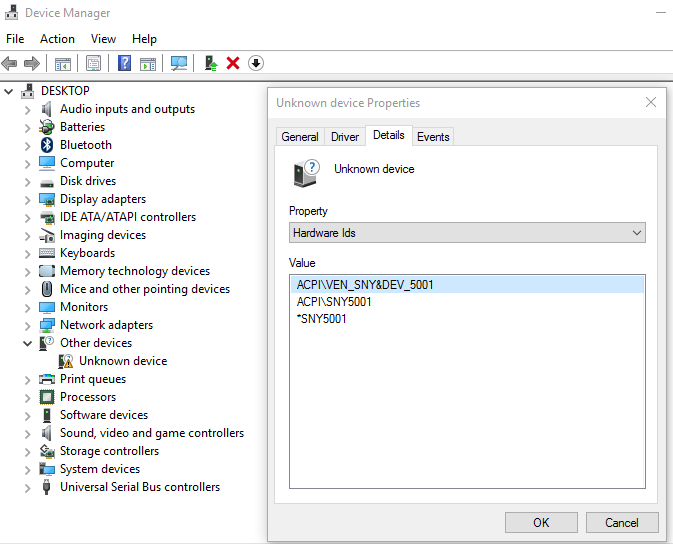Image resolution: width=673 pixels, height=544 pixels.
Task: Select Unknown device in the tree
Action: 123,361
